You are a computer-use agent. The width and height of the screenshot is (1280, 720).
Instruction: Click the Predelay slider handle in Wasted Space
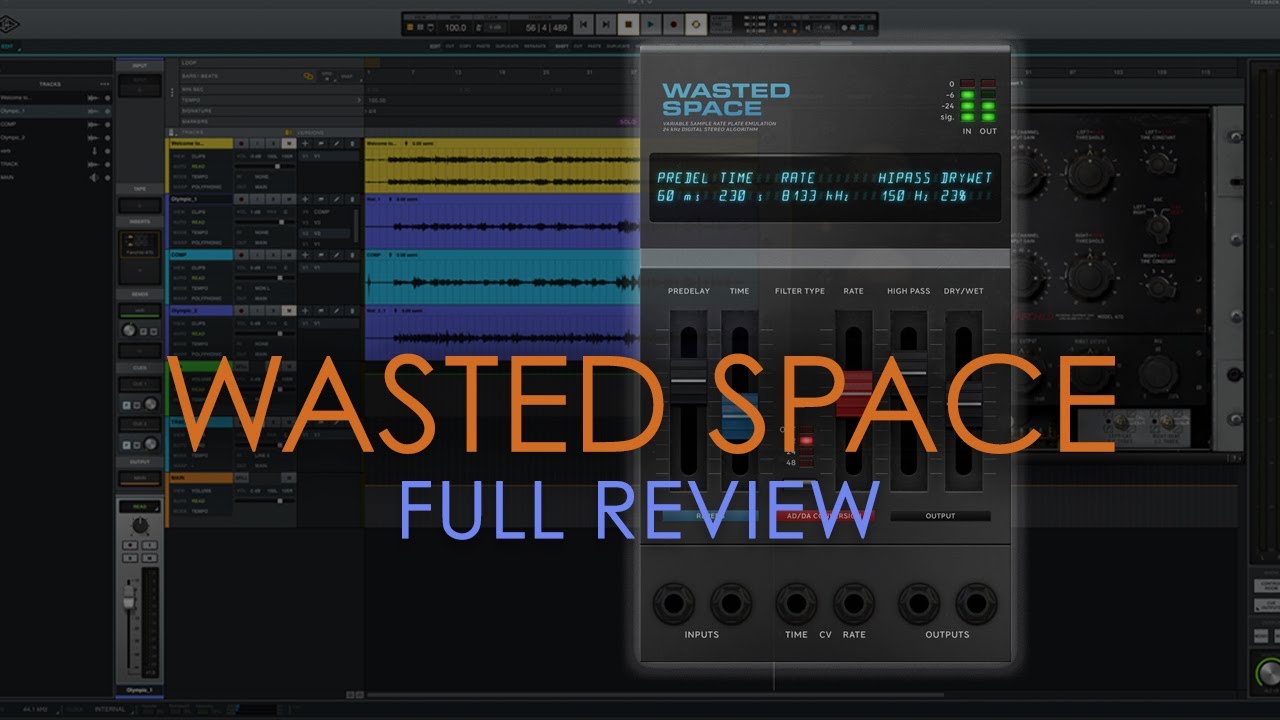[x=688, y=380]
